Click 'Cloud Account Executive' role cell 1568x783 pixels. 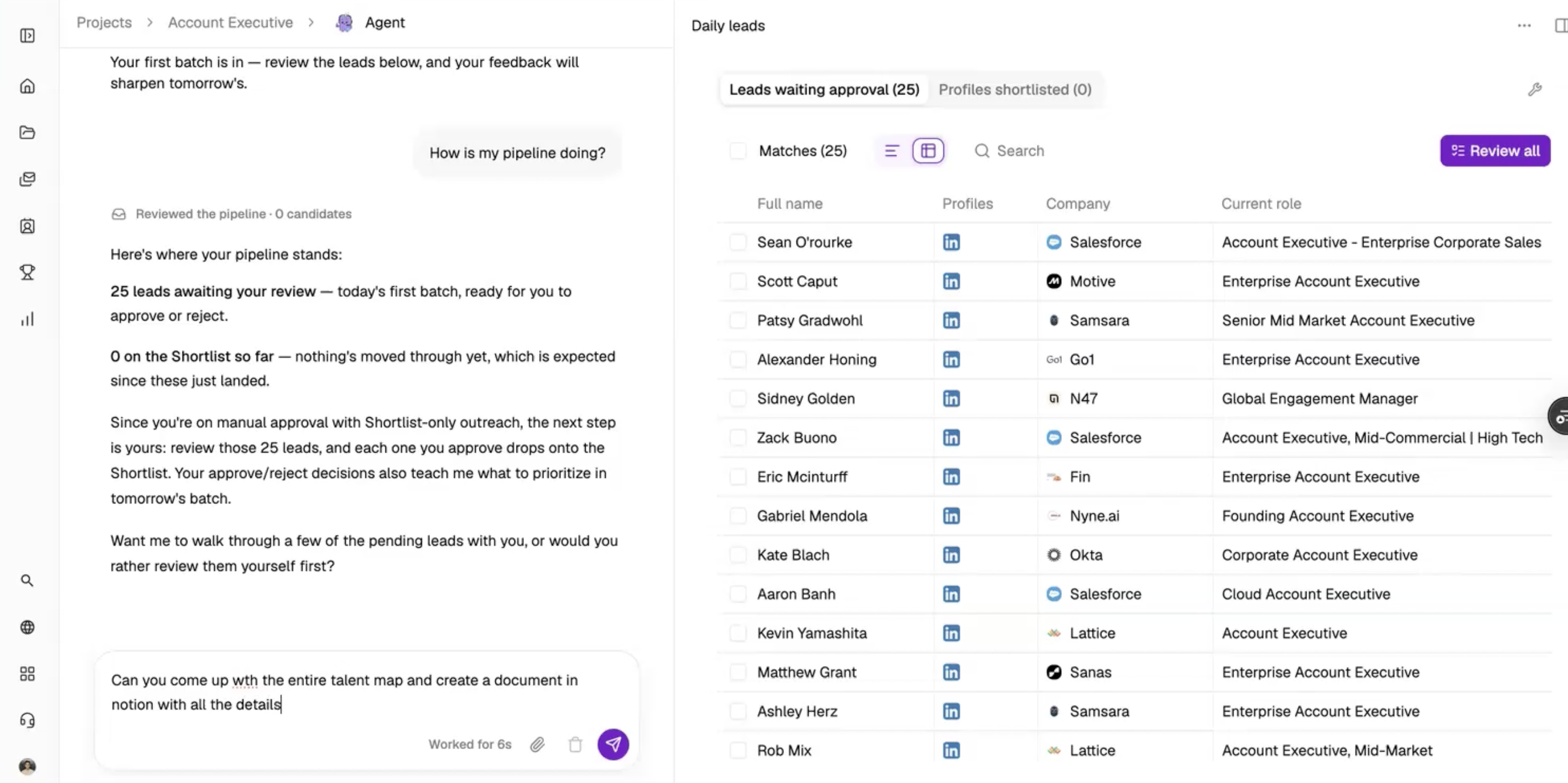(1306, 594)
